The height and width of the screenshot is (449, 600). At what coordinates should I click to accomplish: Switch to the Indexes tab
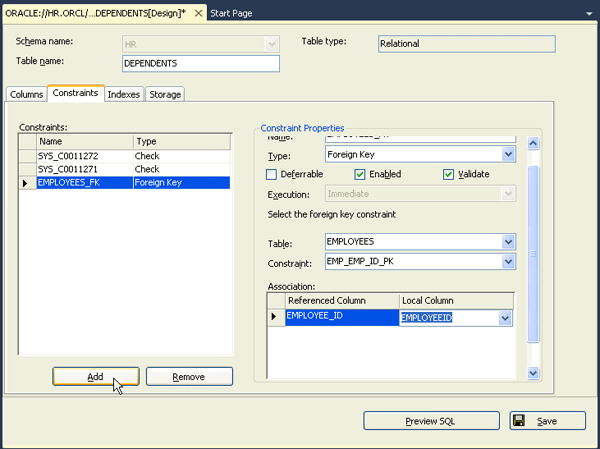click(123, 94)
